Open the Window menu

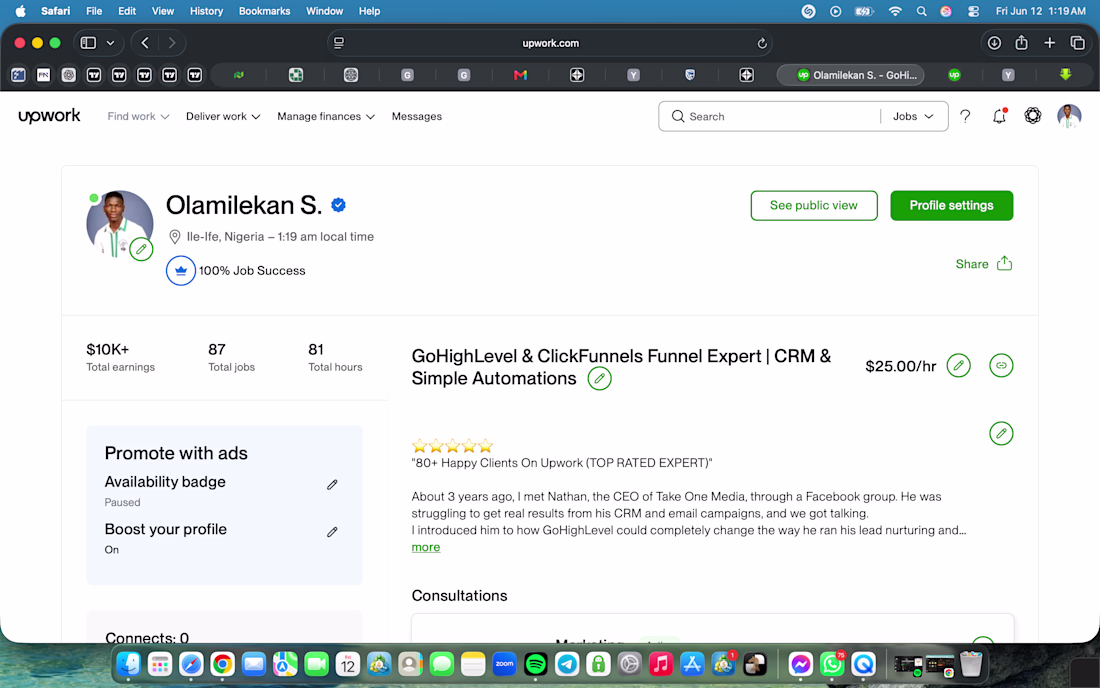[324, 11]
